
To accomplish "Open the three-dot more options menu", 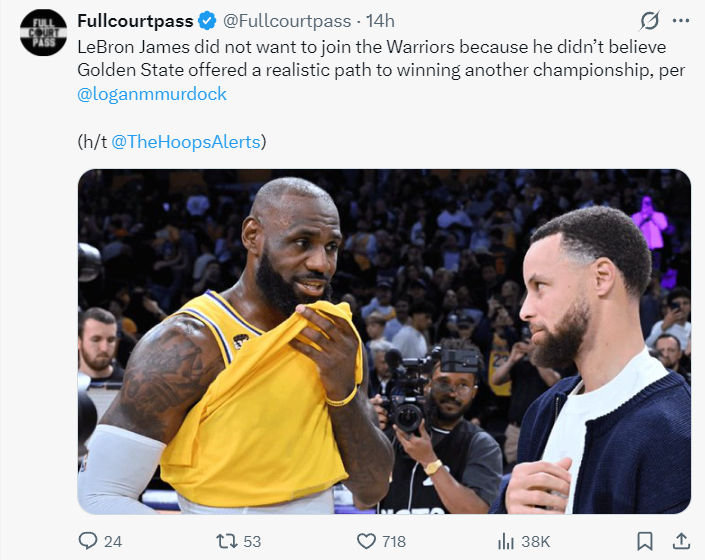I will 681,21.
